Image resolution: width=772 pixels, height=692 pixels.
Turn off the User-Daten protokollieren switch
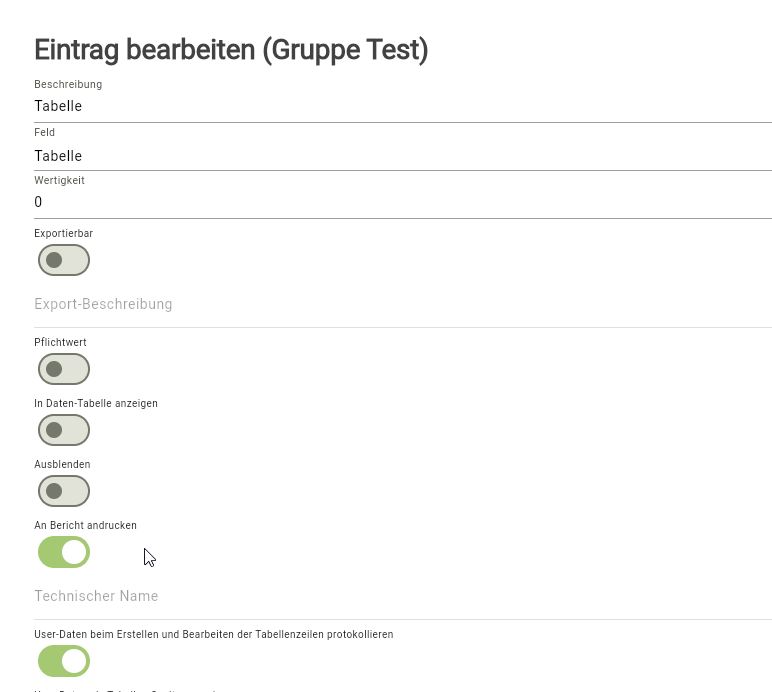coord(64,661)
